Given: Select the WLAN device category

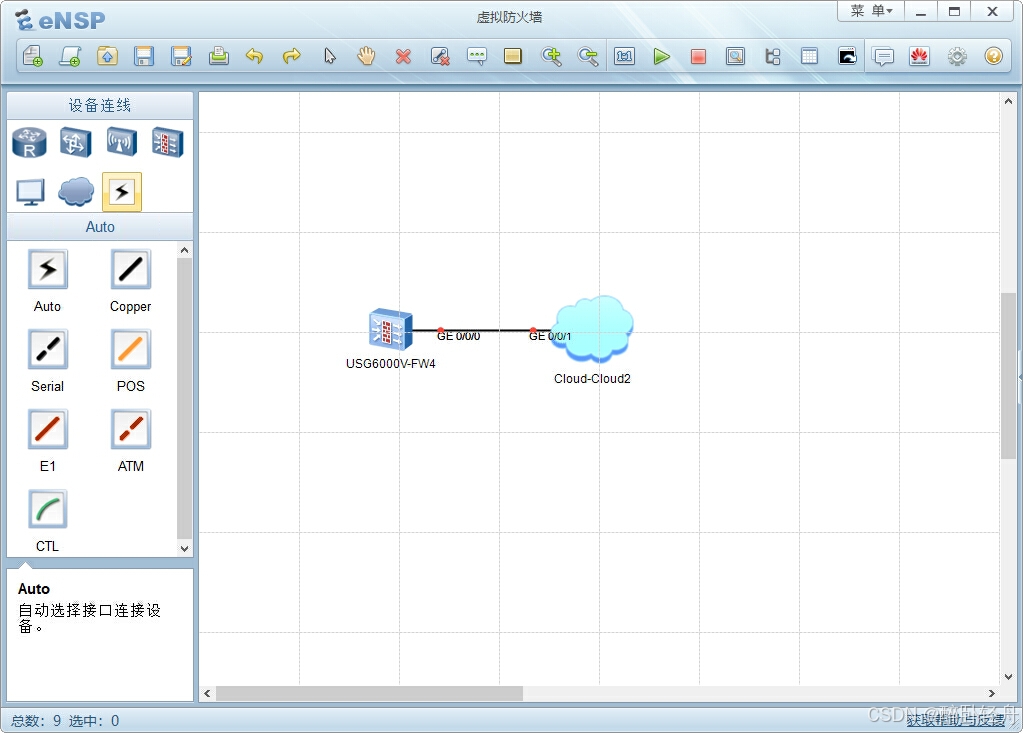Looking at the screenshot, I should pos(121,142).
